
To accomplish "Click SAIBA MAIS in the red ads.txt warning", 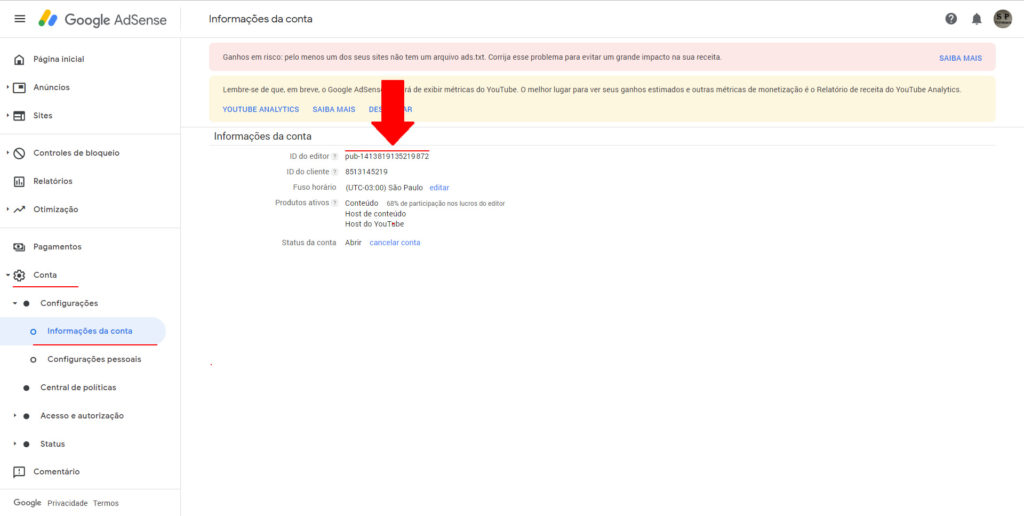I will pos(960,58).
